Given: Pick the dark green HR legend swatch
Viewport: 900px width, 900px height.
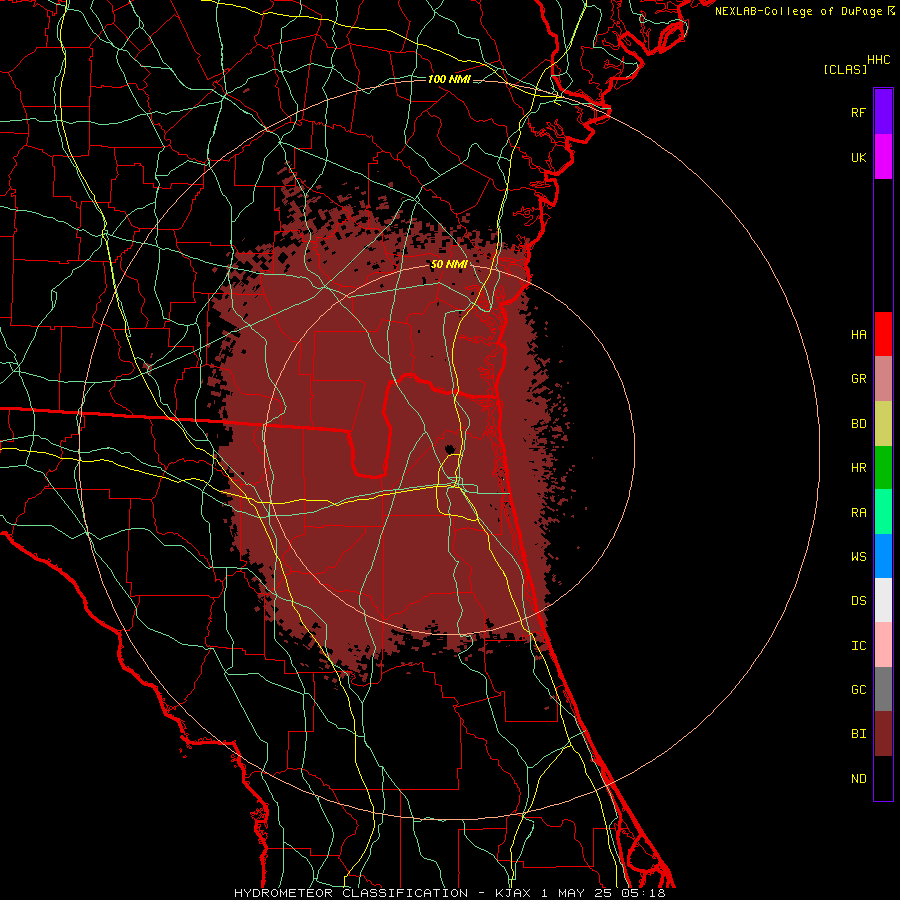Looking at the screenshot, I should (x=883, y=468).
